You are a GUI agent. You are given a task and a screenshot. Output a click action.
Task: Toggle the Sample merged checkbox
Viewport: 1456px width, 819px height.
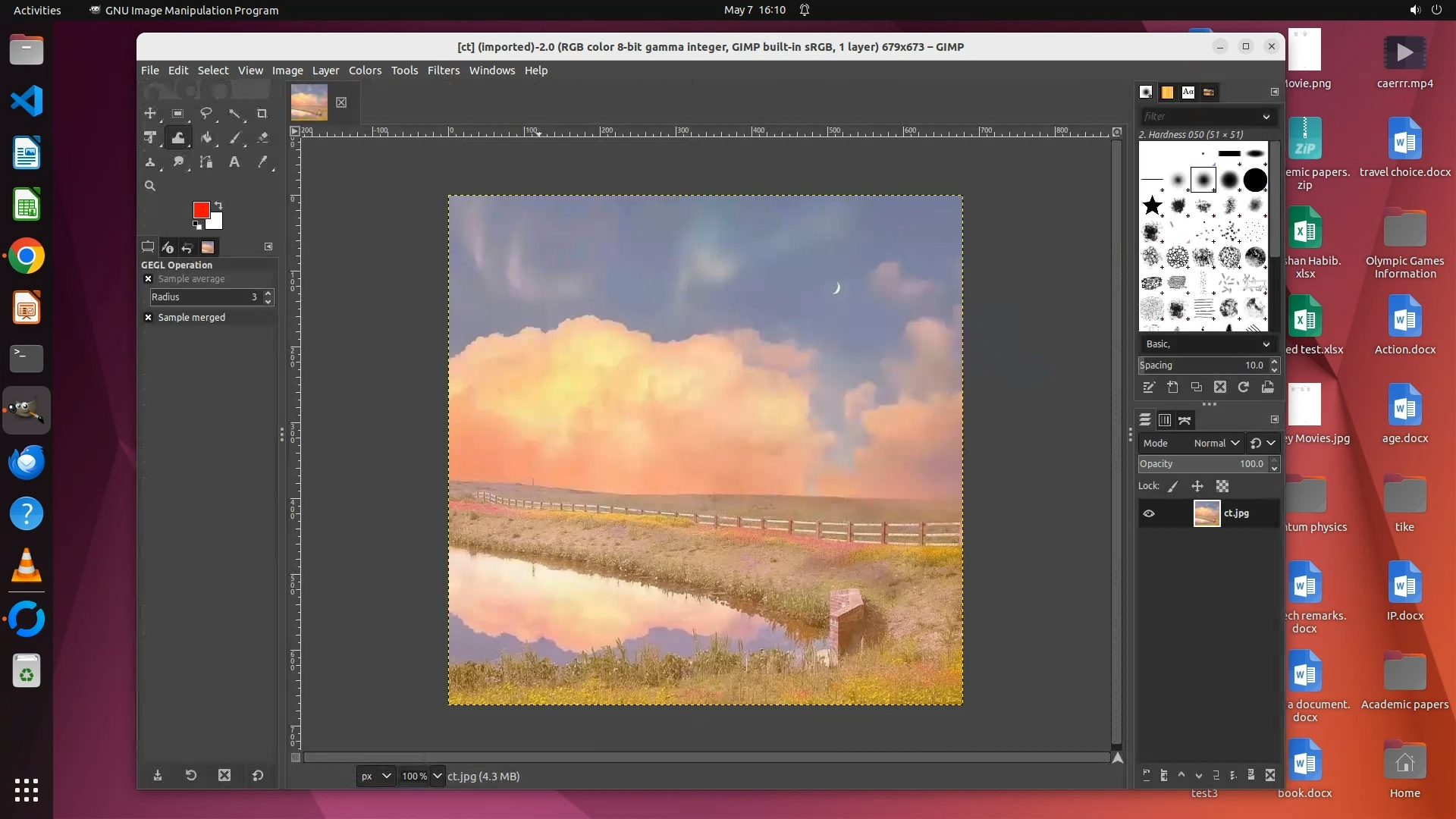(149, 318)
